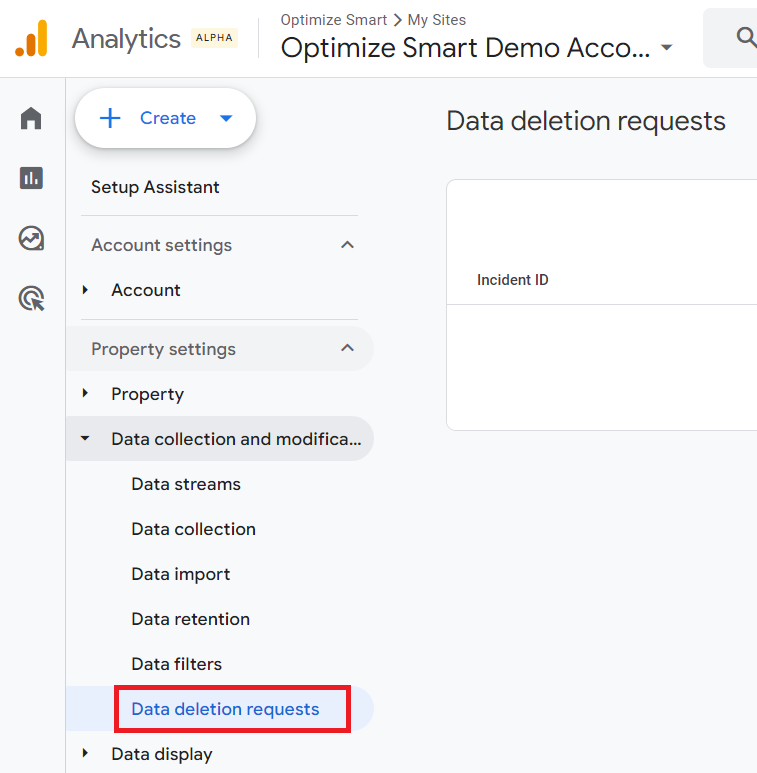Screen dimensions: 757x773
Task: Click the Property settings heading
Action: pyautogui.click(x=163, y=349)
